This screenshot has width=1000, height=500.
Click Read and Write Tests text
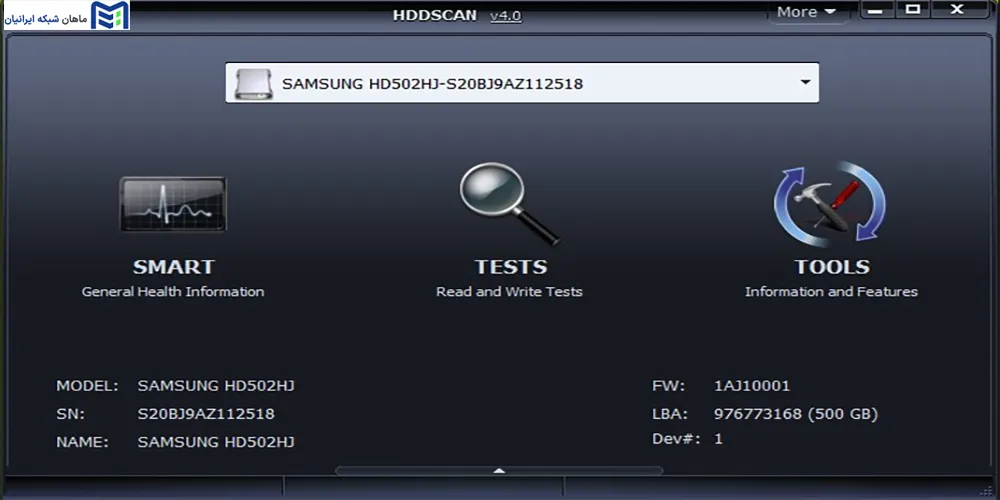click(x=509, y=292)
